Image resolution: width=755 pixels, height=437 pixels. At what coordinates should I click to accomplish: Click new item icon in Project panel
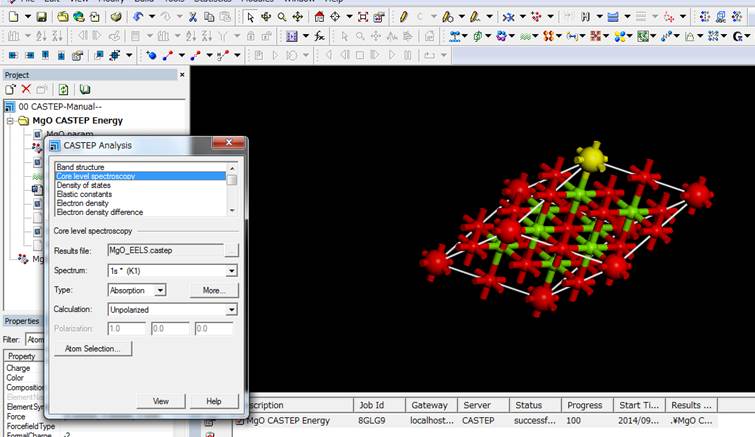pyautogui.click(x=10, y=89)
